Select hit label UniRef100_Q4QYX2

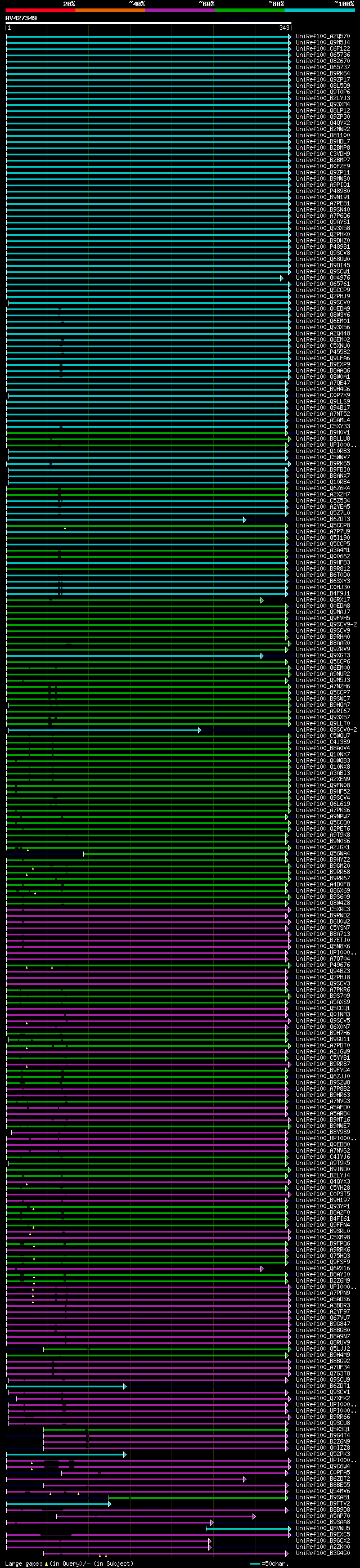(322, 123)
